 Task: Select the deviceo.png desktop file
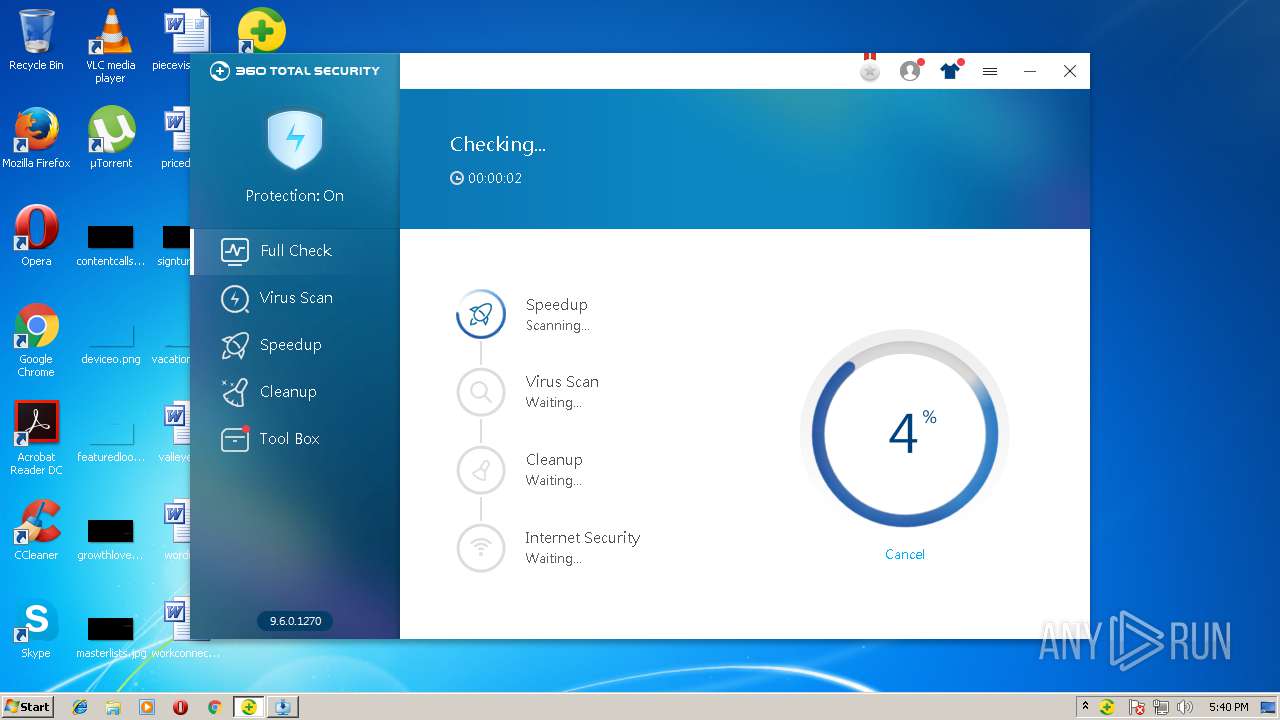(x=110, y=340)
